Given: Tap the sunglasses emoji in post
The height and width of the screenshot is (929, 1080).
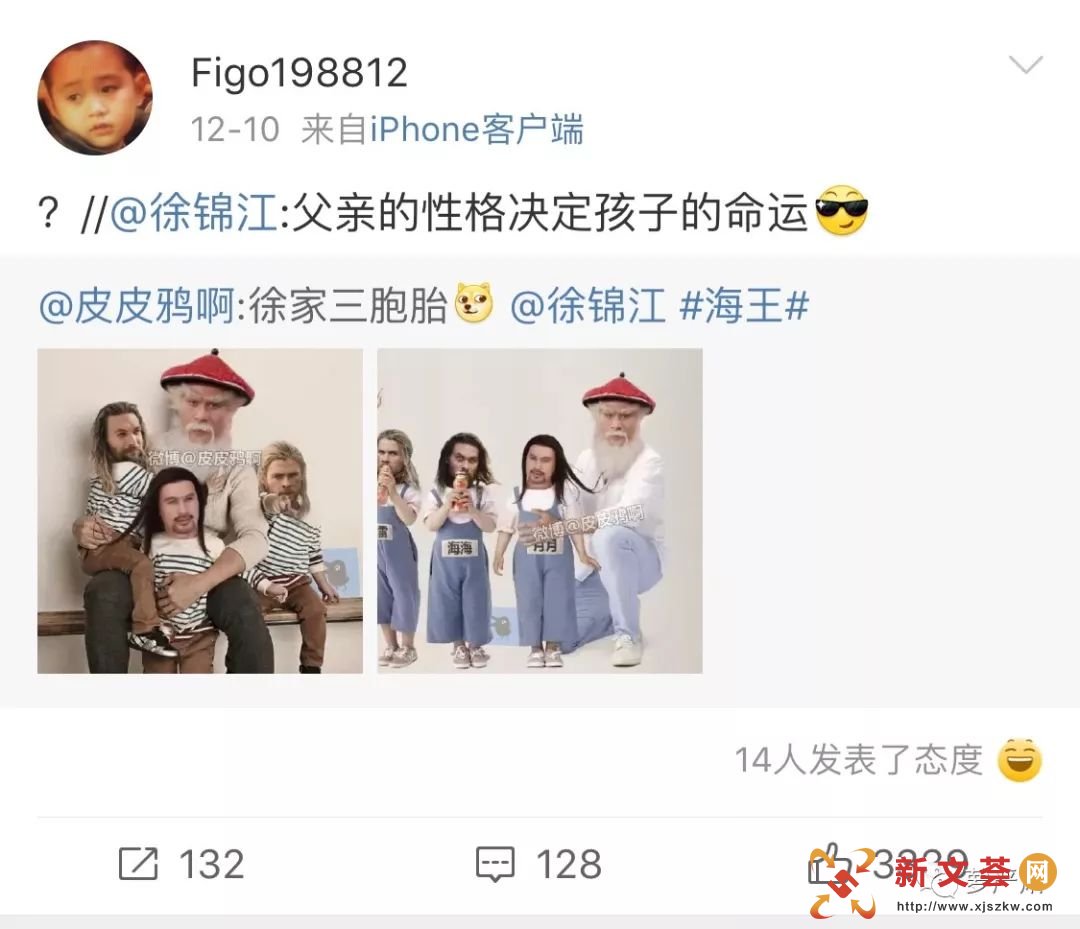Looking at the screenshot, I should [842, 211].
